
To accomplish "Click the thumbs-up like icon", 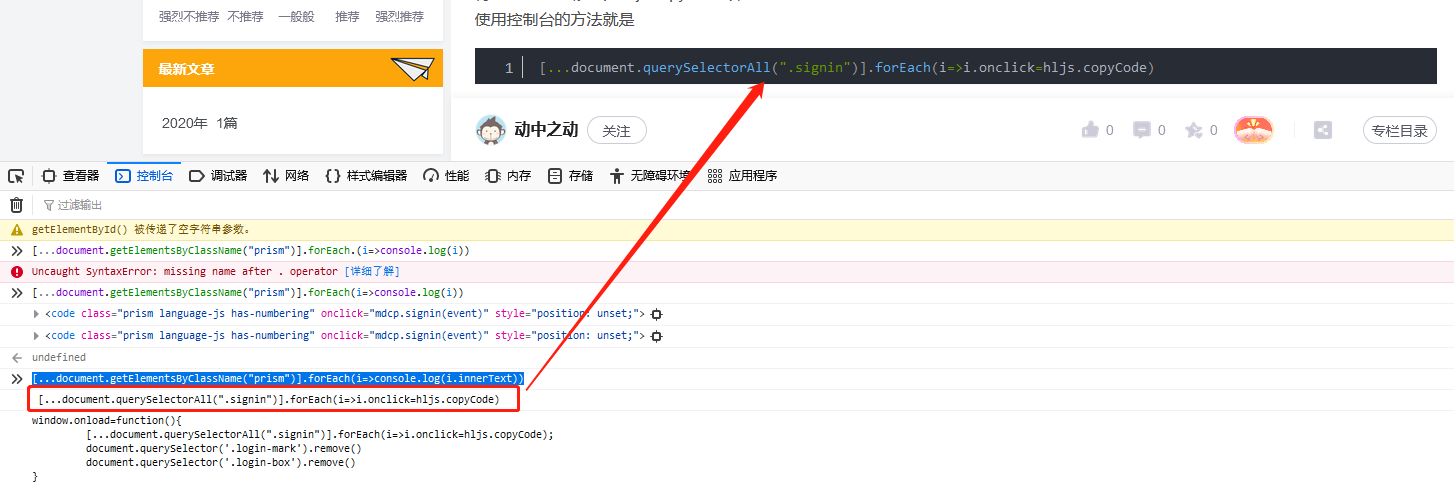I will [x=1090, y=130].
